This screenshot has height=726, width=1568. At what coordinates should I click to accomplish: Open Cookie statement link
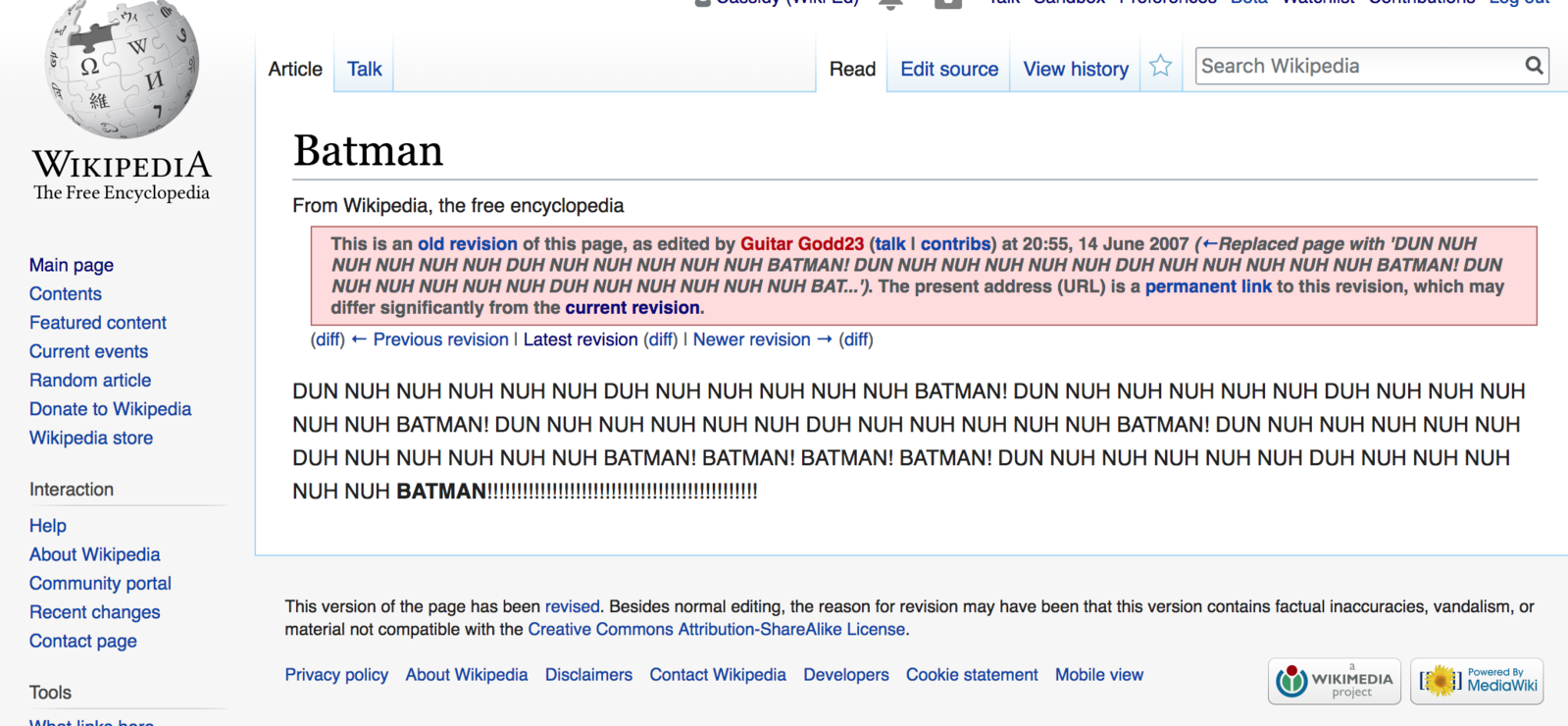coord(972,674)
